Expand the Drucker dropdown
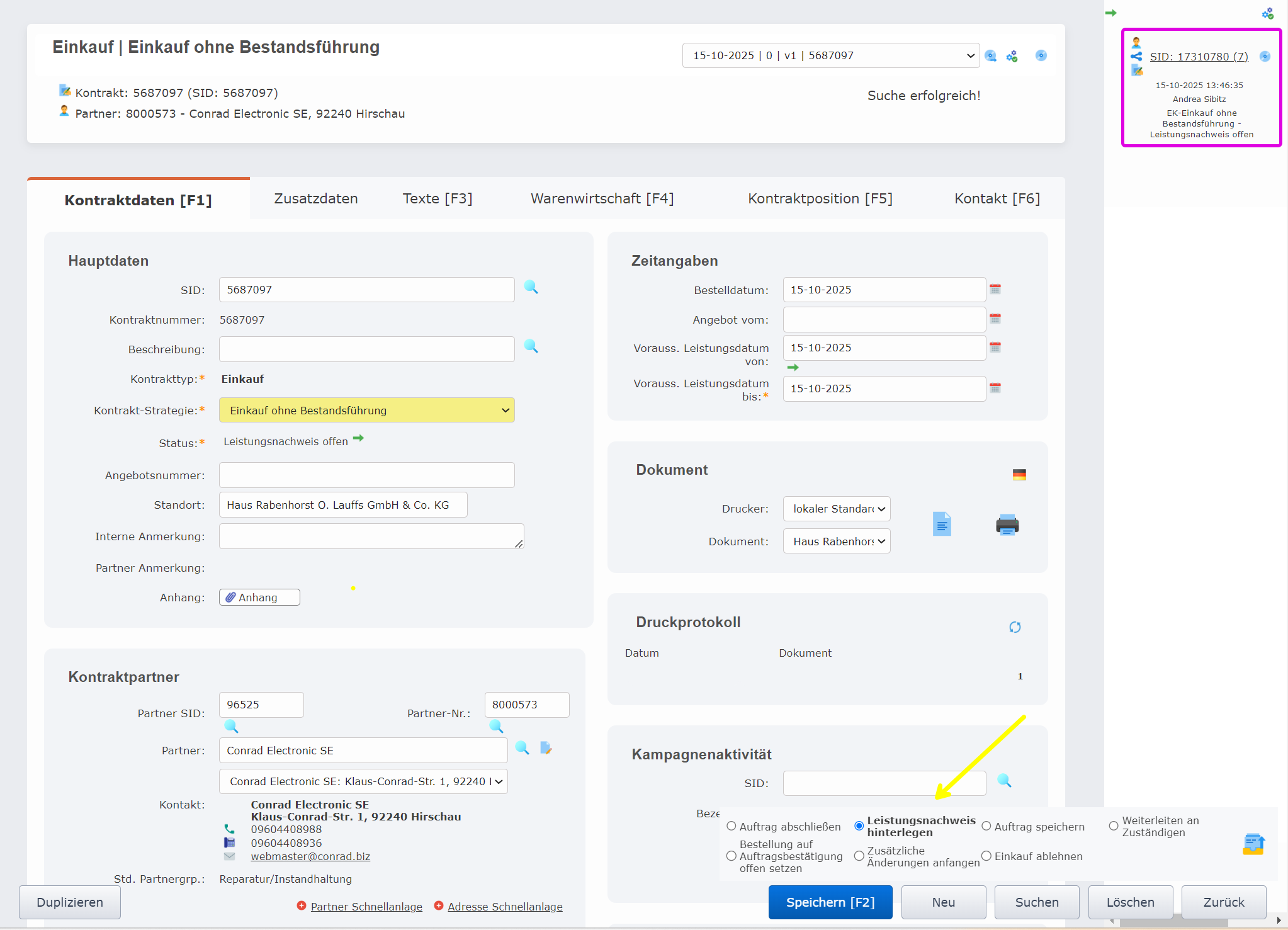1288x930 pixels. click(837, 509)
